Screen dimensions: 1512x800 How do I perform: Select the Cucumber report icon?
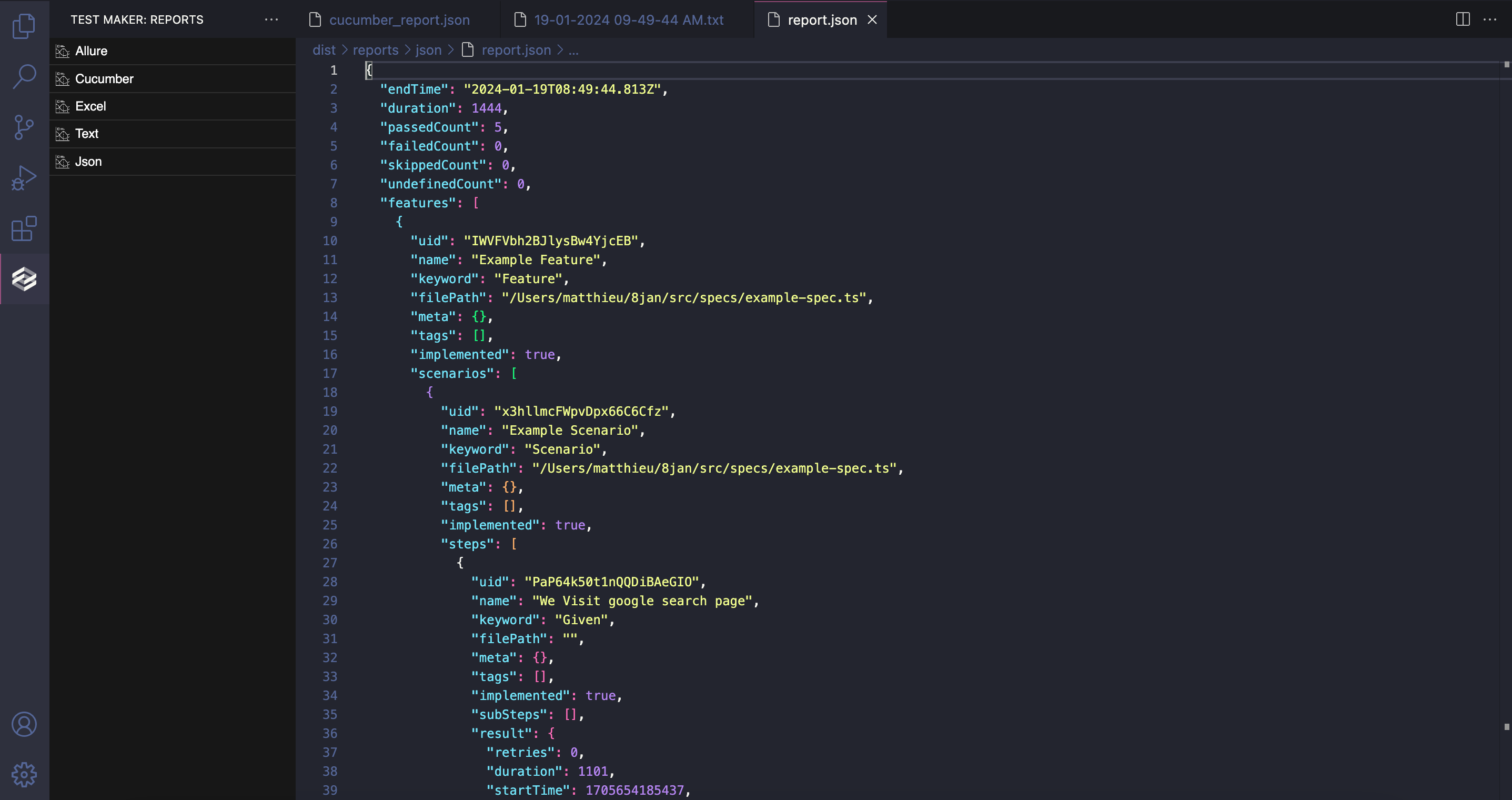coord(63,78)
